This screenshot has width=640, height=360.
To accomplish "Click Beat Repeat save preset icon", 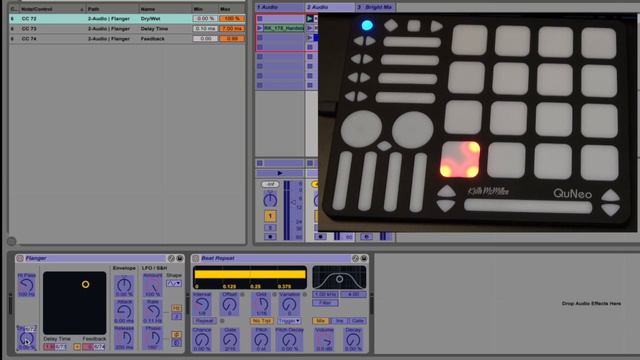I will tap(364, 258).
